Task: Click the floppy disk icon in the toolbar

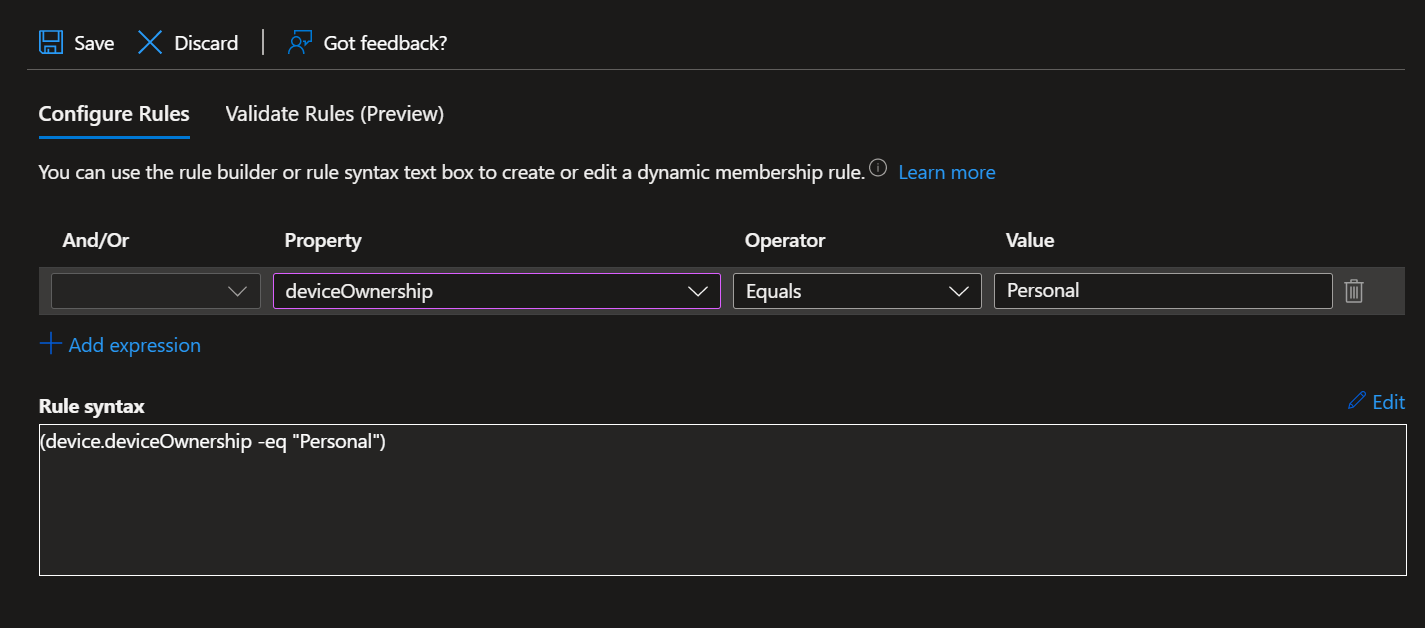Action: (x=51, y=42)
